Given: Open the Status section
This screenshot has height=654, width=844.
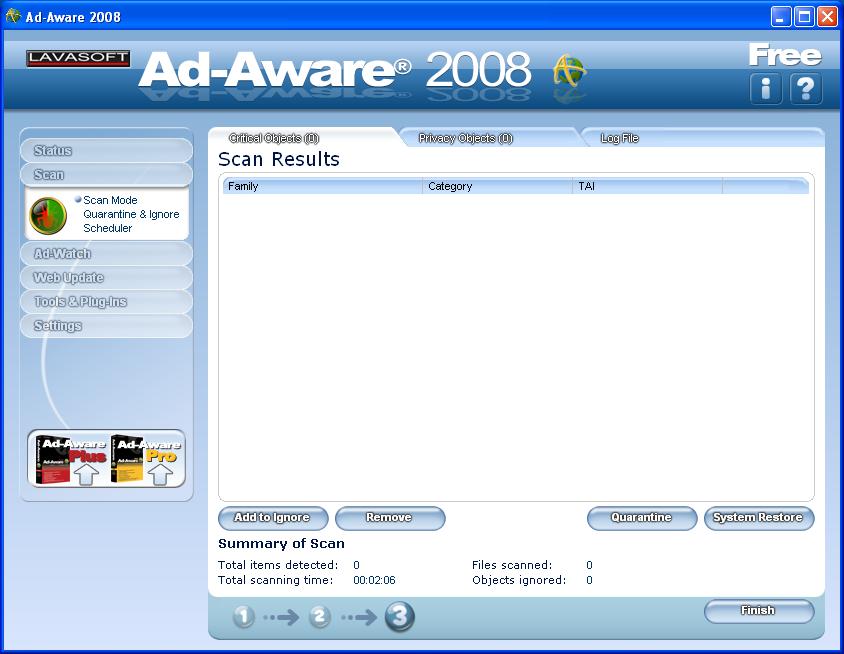Looking at the screenshot, I should click(107, 151).
